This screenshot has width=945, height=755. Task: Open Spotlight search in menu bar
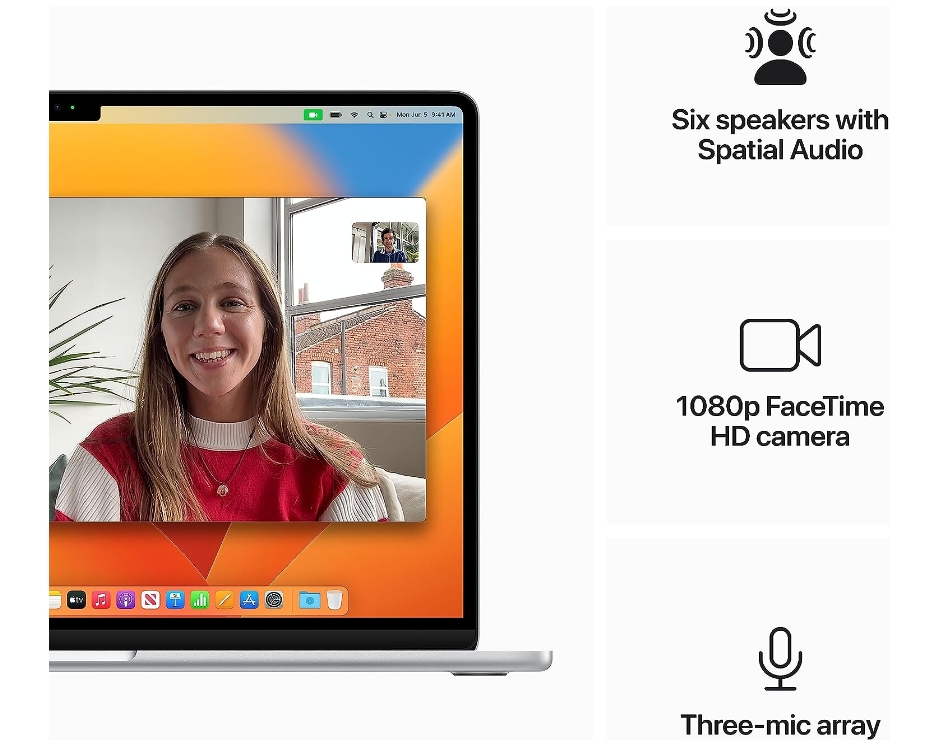point(369,115)
